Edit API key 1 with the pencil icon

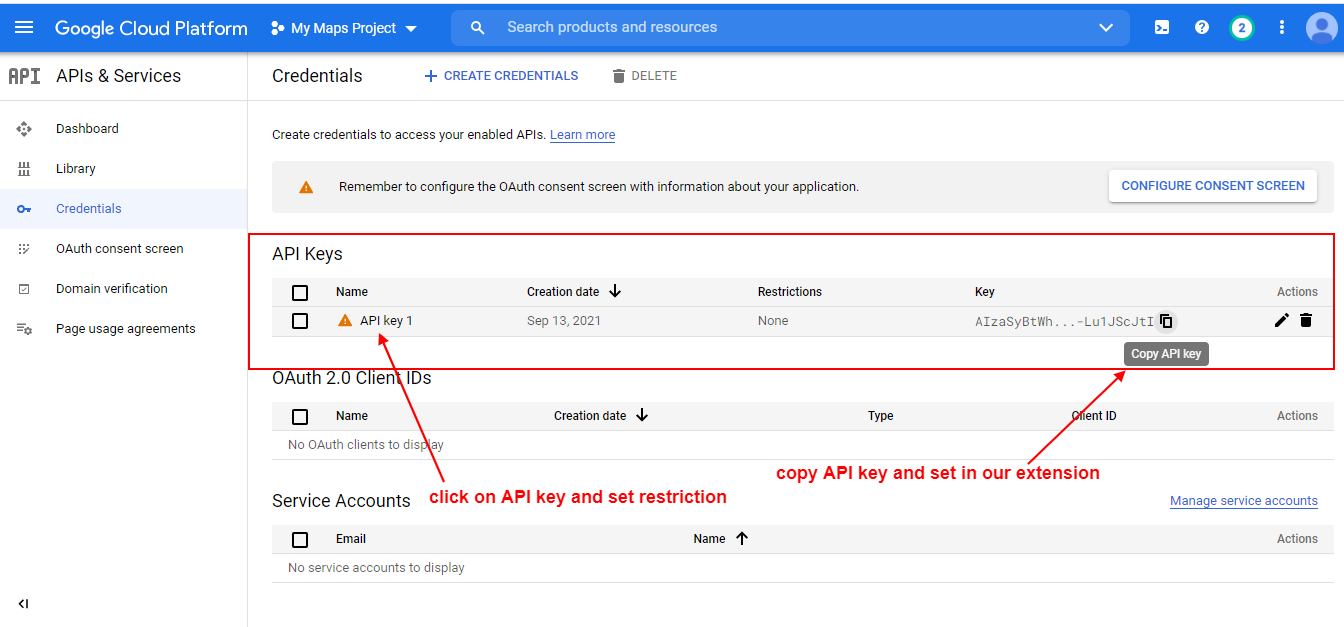click(1282, 320)
